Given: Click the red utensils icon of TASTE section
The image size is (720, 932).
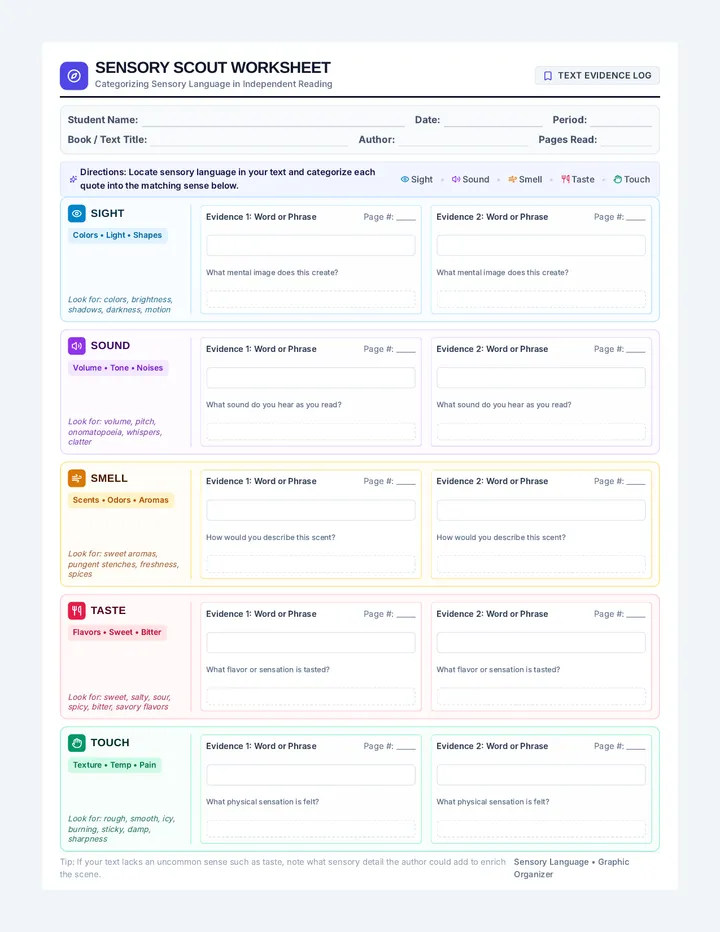Looking at the screenshot, I should 77,610.
